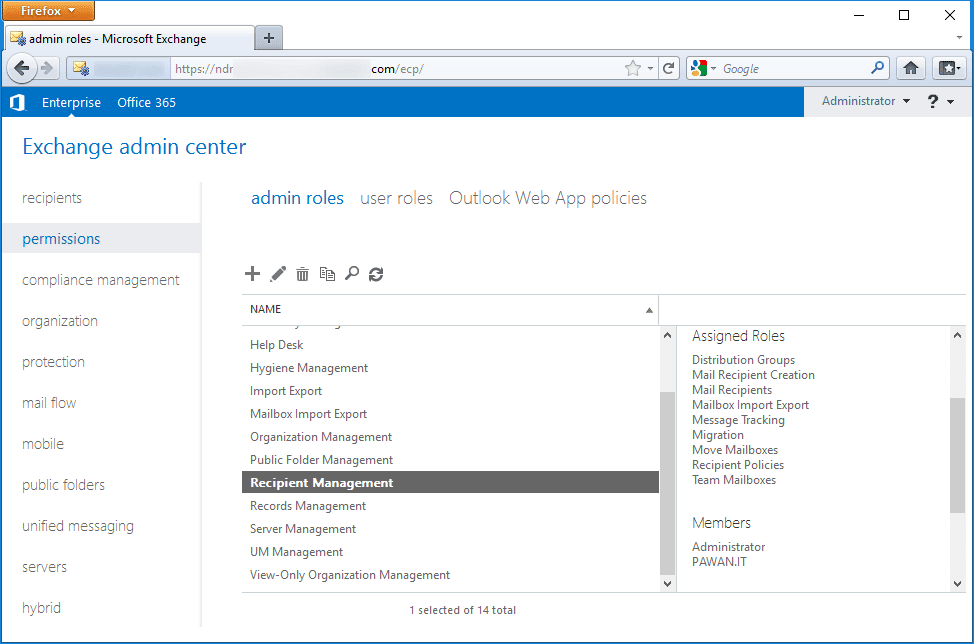Go to compliance management
The height and width of the screenshot is (644, 974).
pos(101,280)
